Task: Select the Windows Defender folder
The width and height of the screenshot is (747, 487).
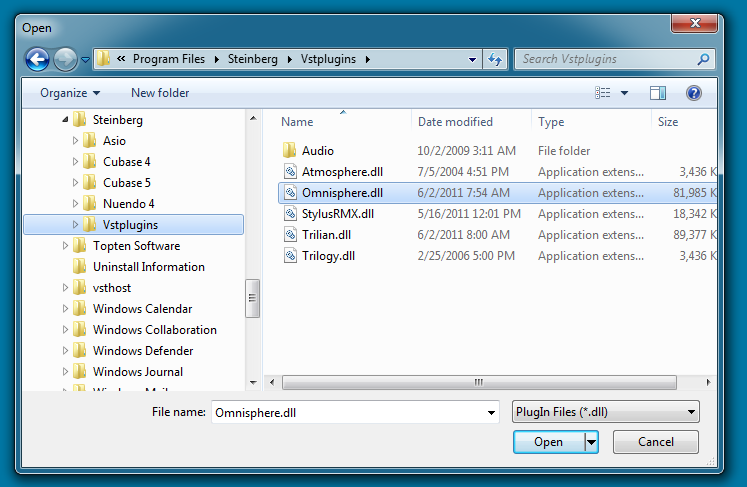Action: pos(143,351)
